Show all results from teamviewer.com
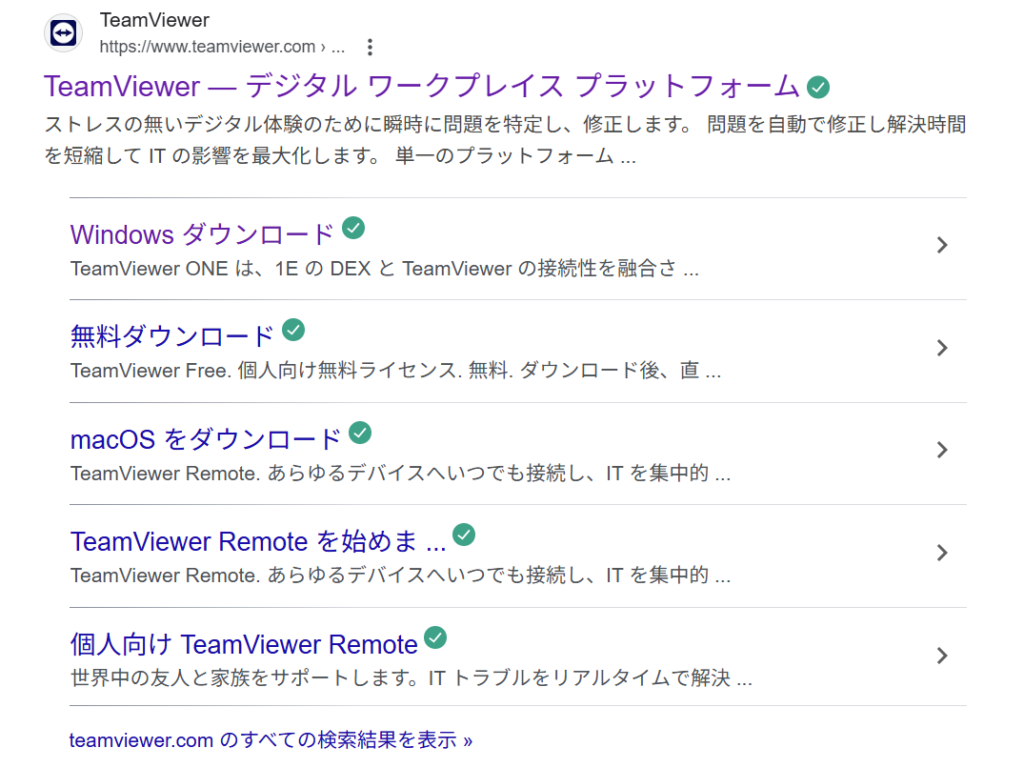 coord(270,741)
